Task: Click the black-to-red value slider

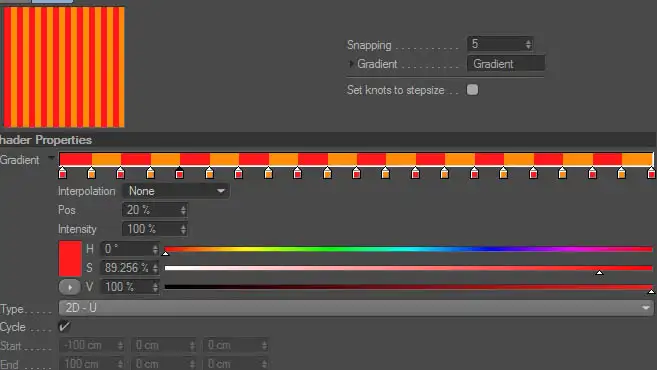Action: 409,287
